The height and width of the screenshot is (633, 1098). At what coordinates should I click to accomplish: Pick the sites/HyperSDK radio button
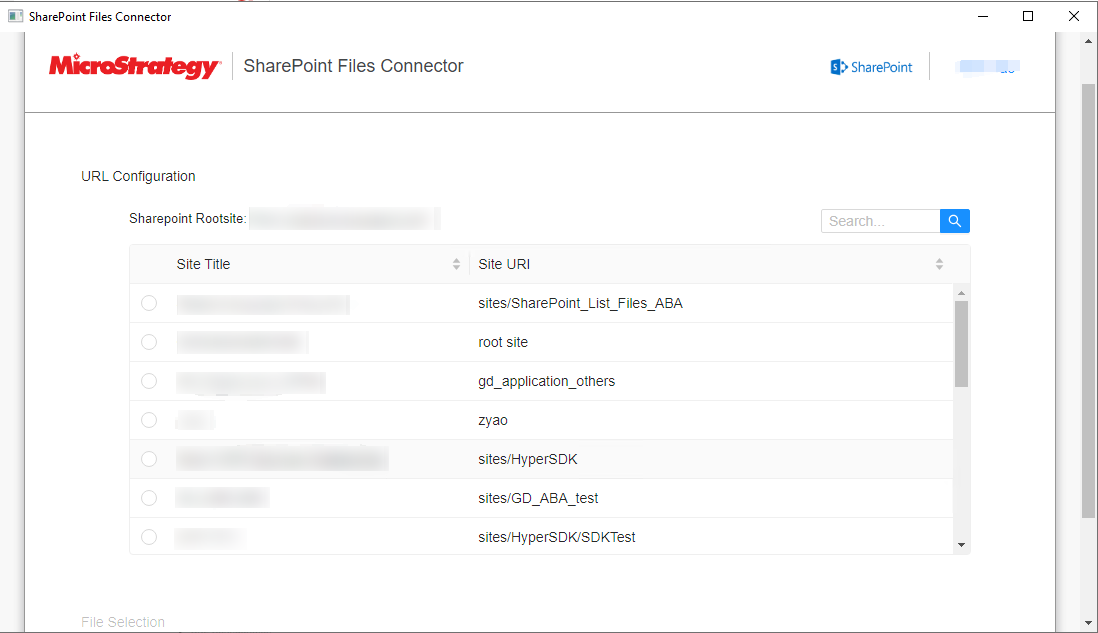[149, 459]
